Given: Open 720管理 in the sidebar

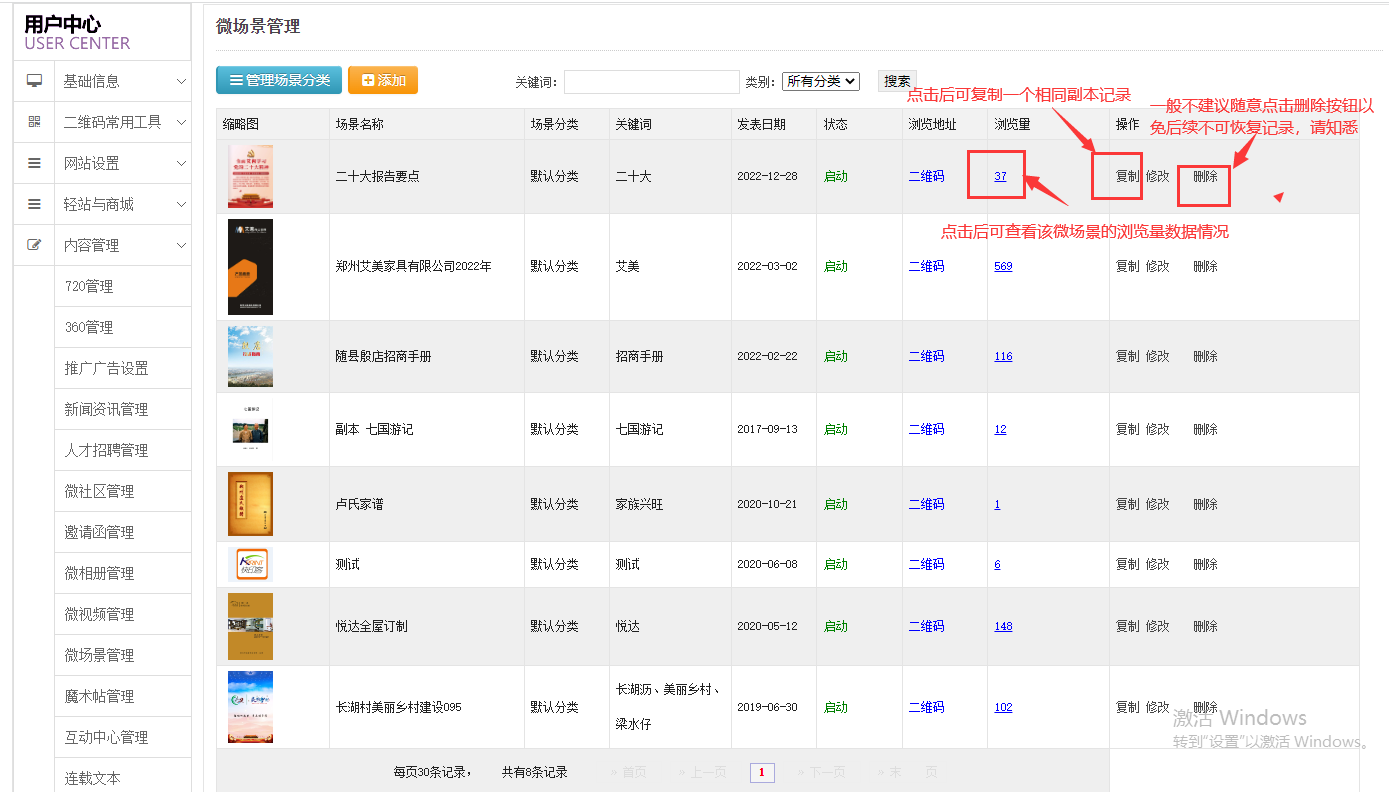Looking at the screenshot, I should coord(89,287).
